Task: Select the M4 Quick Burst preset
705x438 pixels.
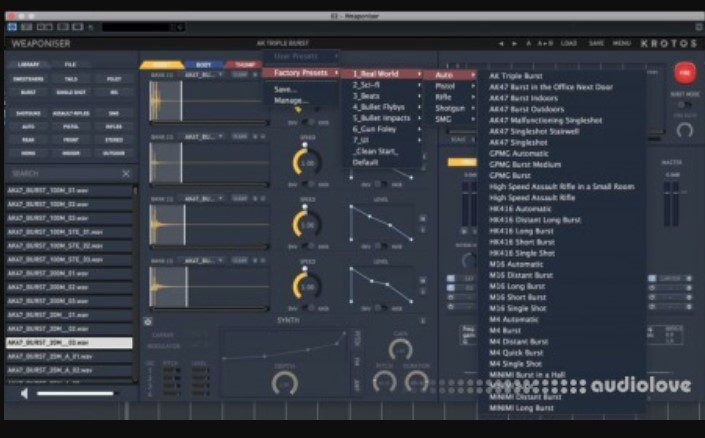Action: tap(516, 353)
